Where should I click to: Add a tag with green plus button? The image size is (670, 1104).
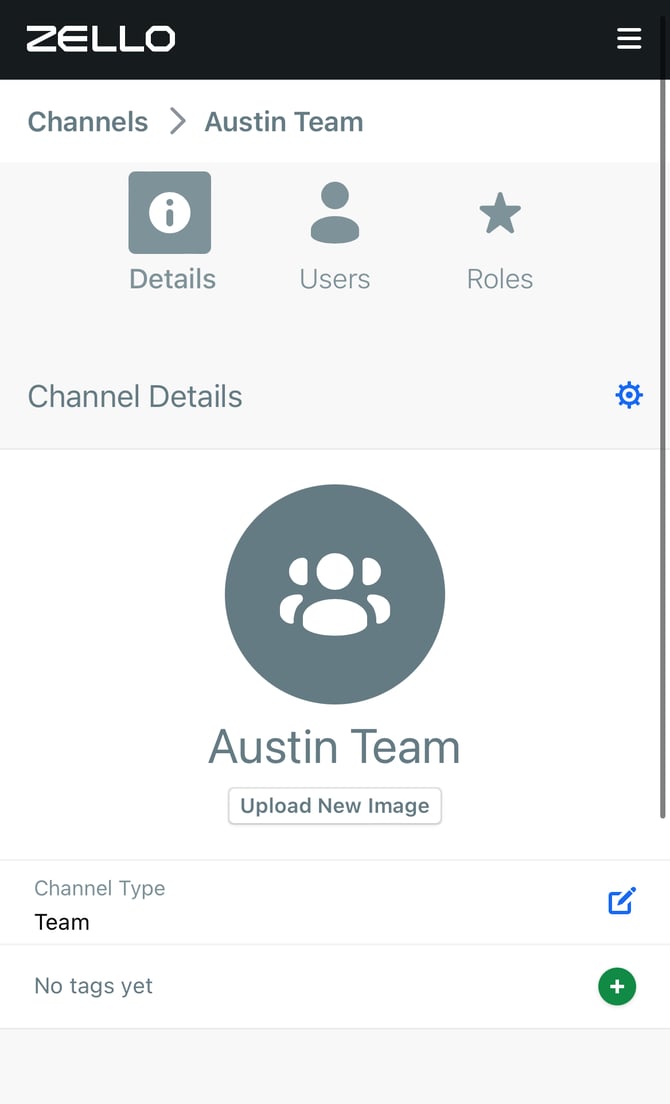[x=617, y=986]
